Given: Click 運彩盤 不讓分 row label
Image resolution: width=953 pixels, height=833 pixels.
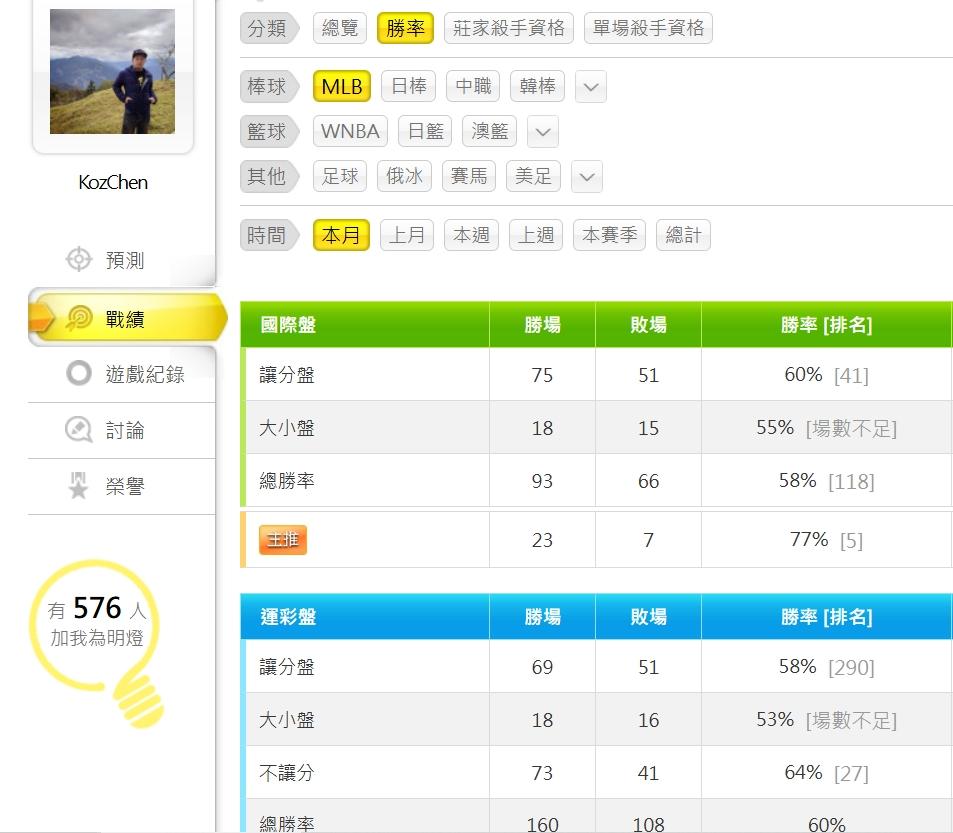Looking at the screenshot, I should pyautogui.click(x=287, y=773).
